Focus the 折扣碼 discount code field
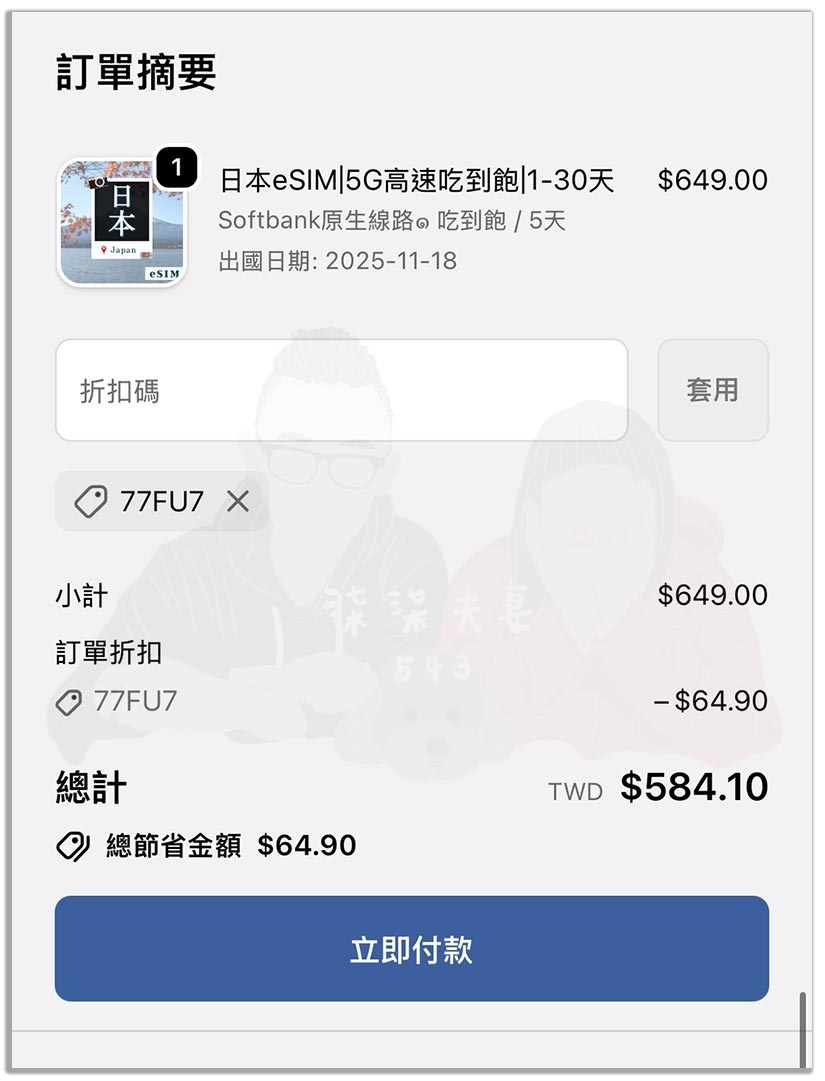 (342, 390)
